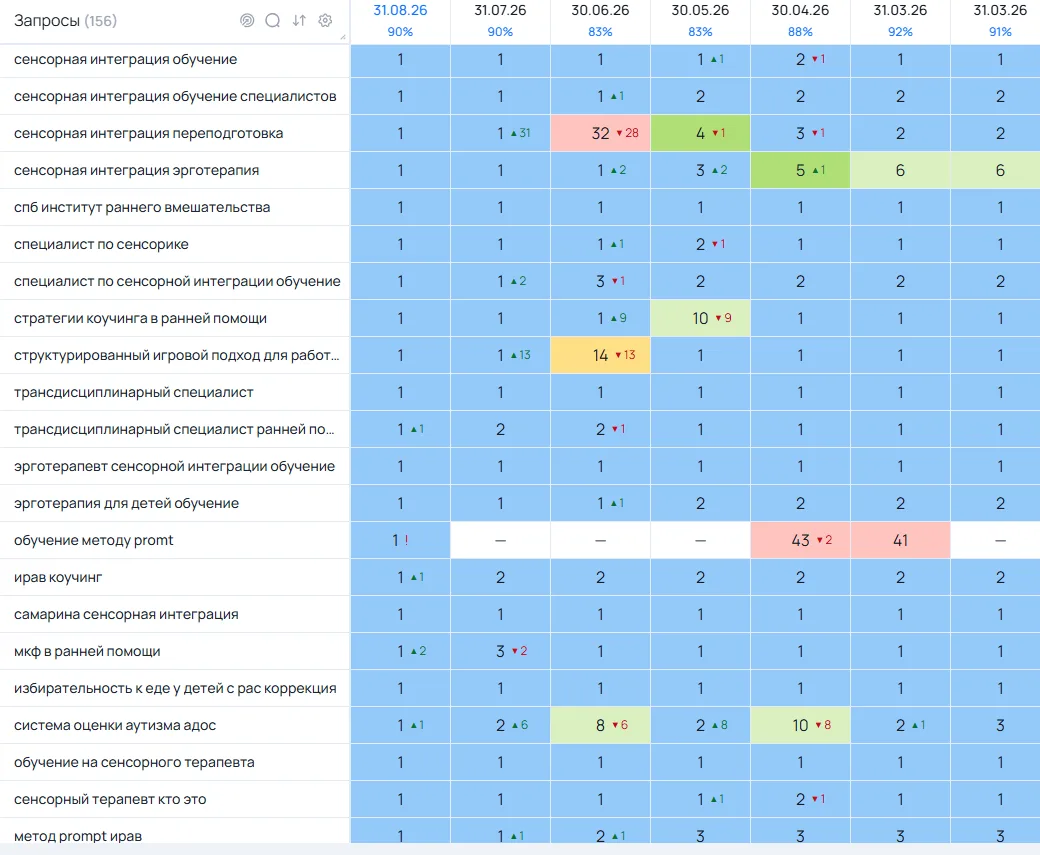
Task: Select query 'метод prompt ирав'
Action: 78,836
